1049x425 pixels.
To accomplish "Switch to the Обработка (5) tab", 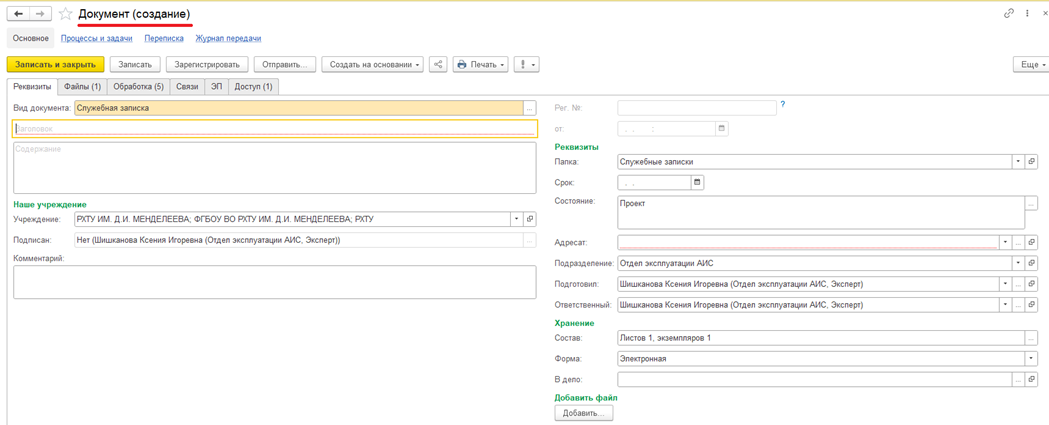I will click(138, 87).
